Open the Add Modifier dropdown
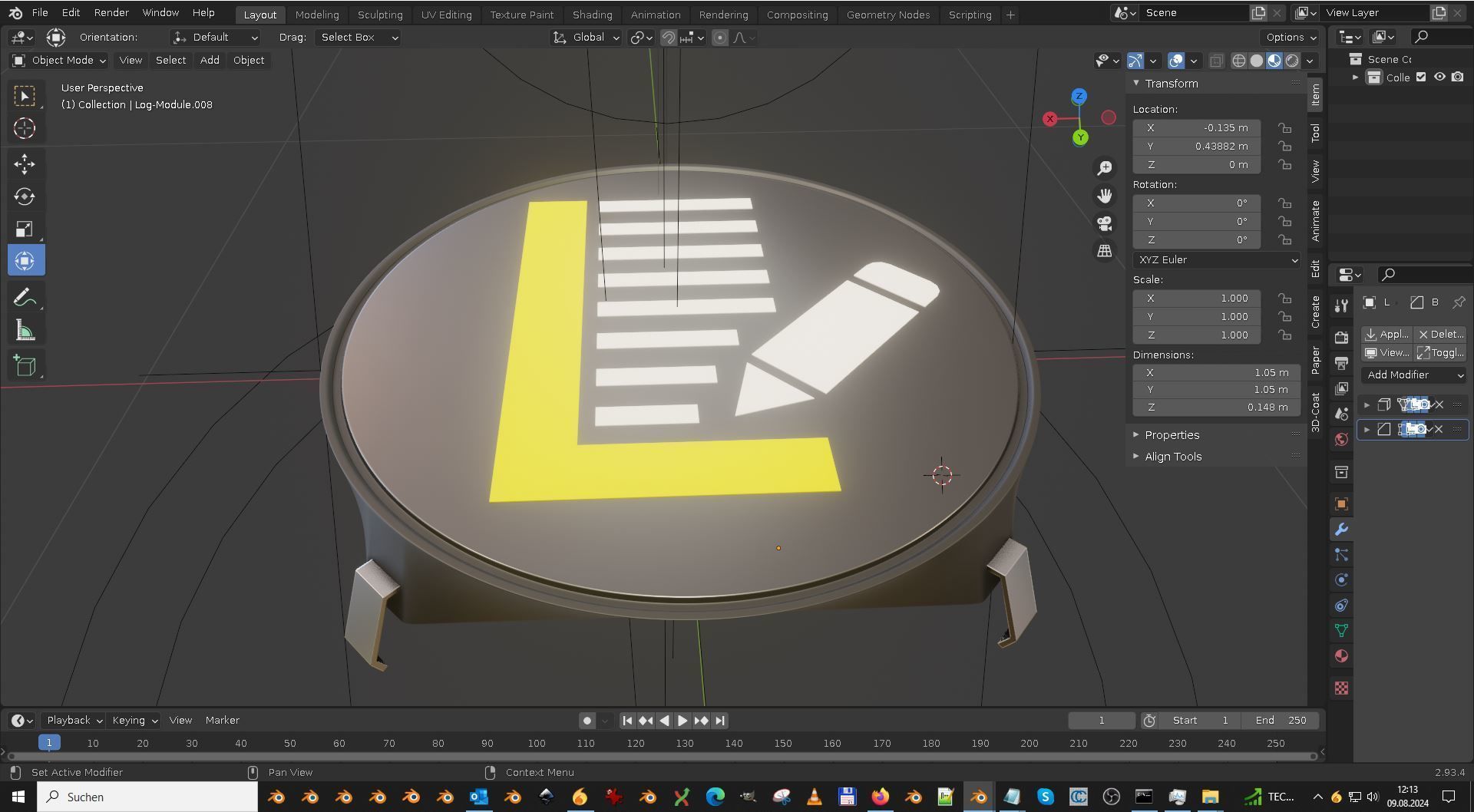The image size is (1474, 812). 1414,375
